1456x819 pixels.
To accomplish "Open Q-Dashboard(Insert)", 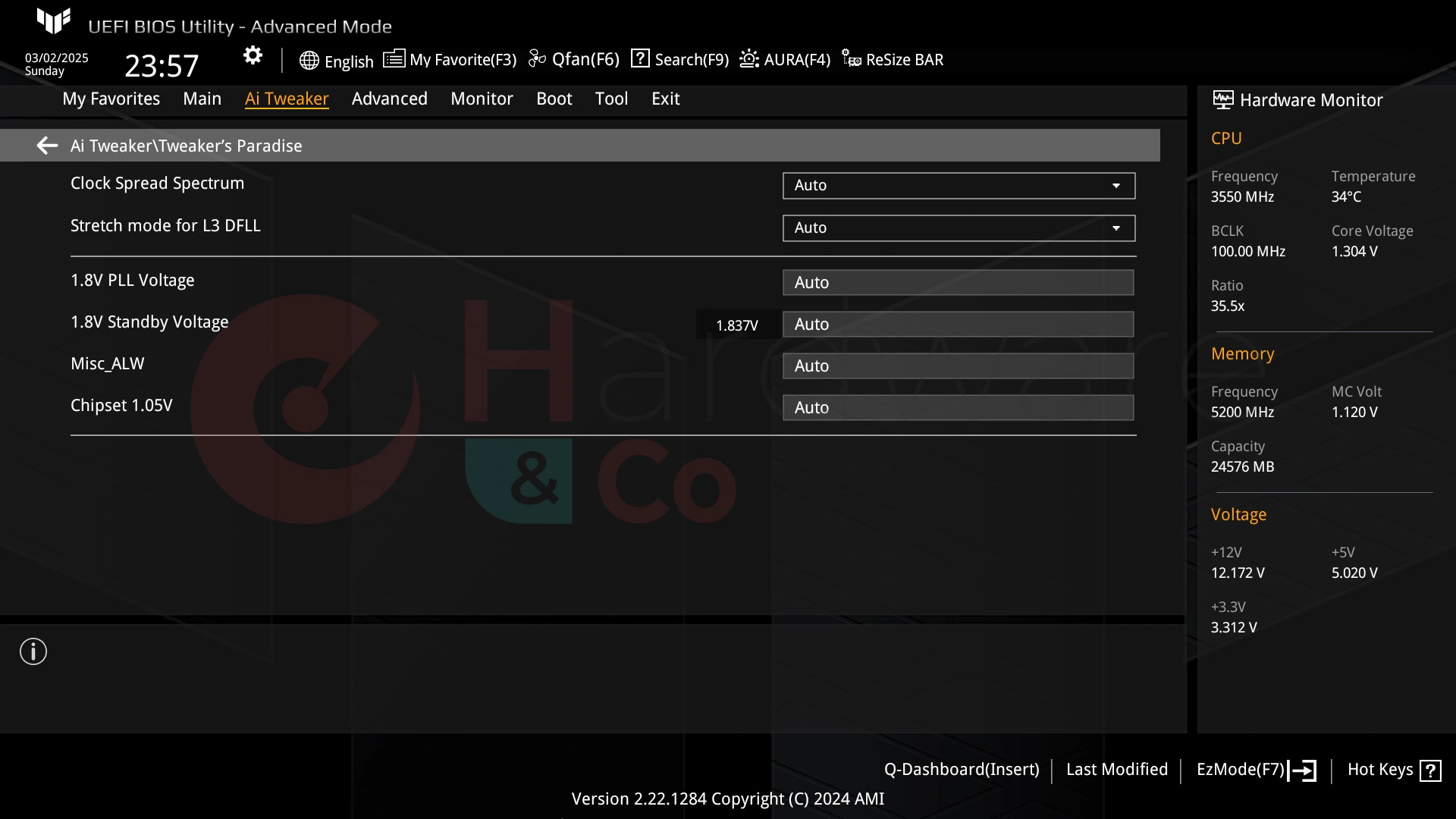I will (962, 770).
